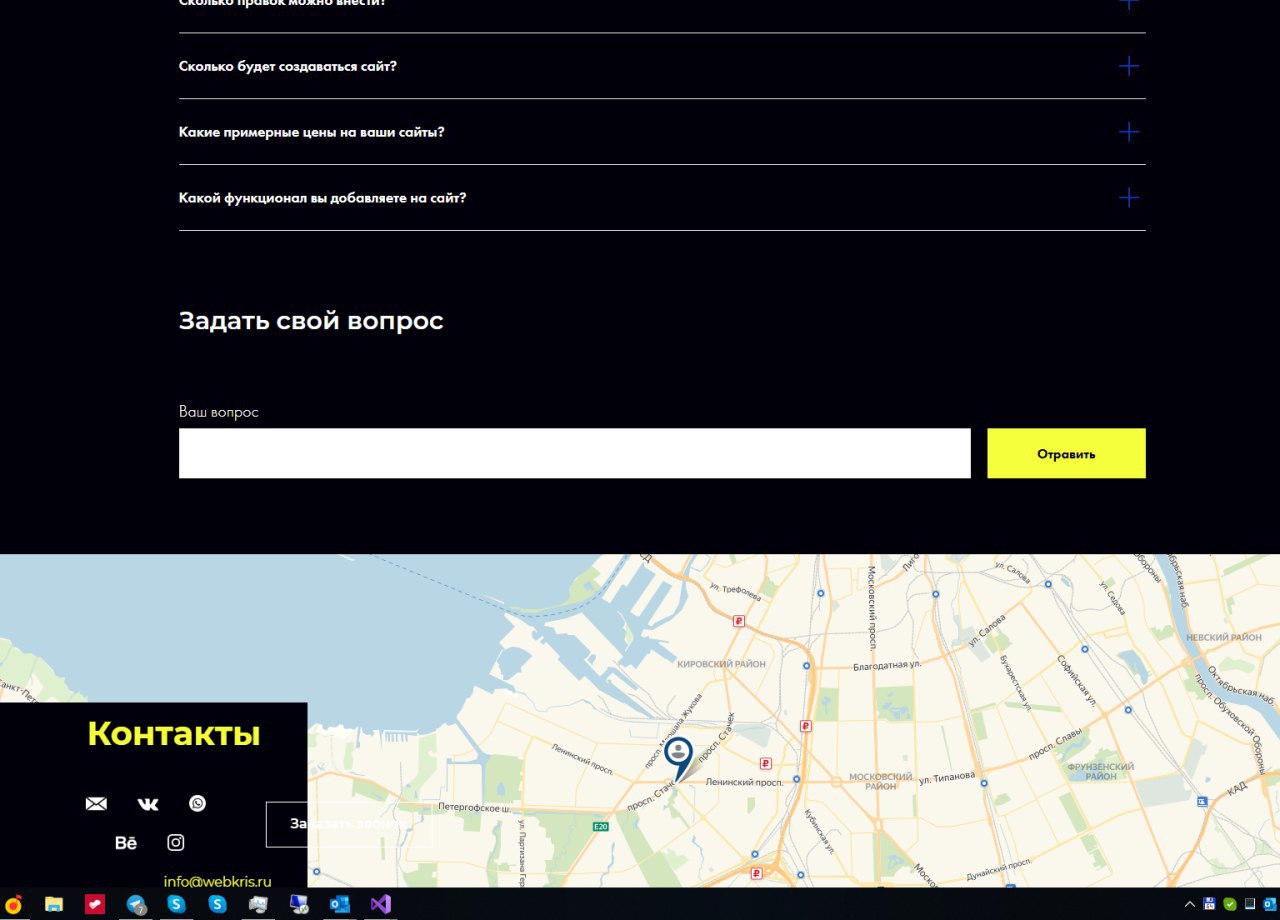Show hidden system tray icons chevron
This screenshot has height=920, width=1280.
[x=1190, y=904]
